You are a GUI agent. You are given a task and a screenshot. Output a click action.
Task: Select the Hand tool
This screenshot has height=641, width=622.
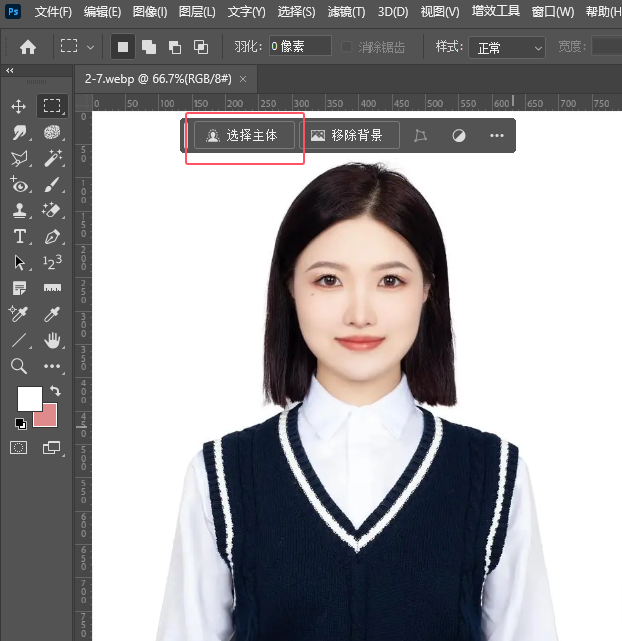[x=52, y=340]
